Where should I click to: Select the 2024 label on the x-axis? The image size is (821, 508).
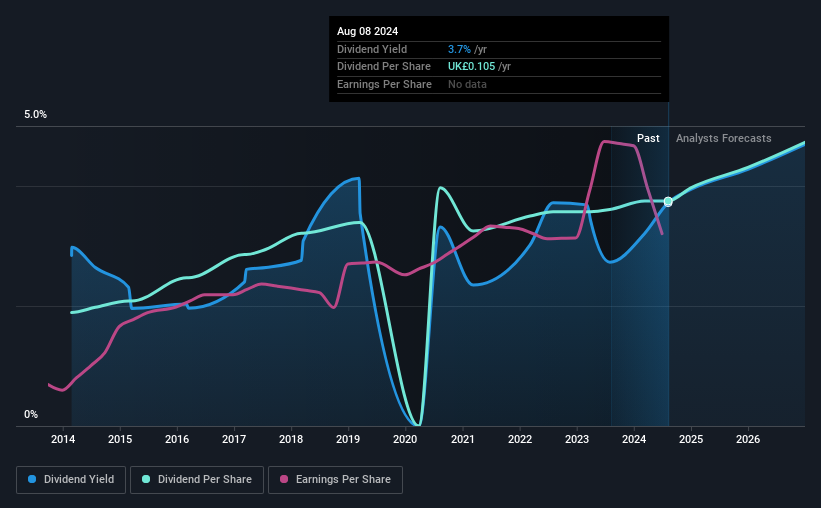(634, 439)
